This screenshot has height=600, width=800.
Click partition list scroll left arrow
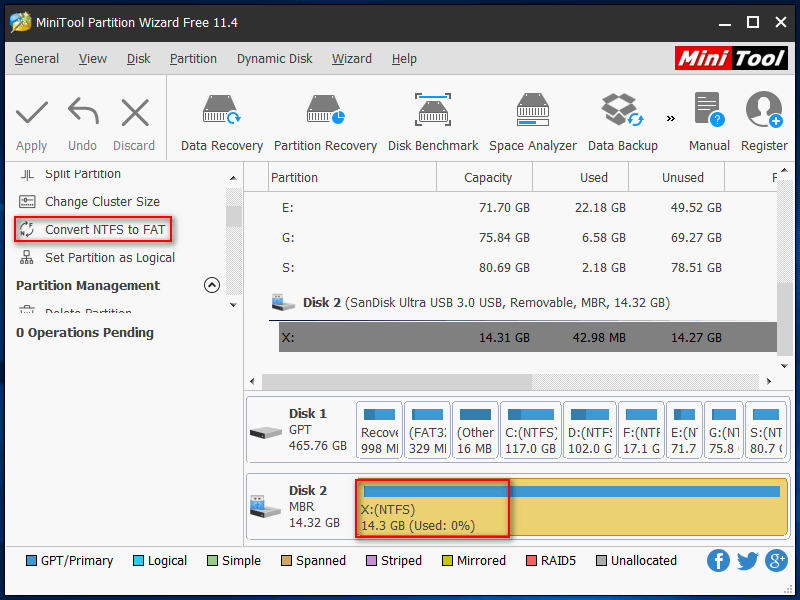(x=252, y=381)
